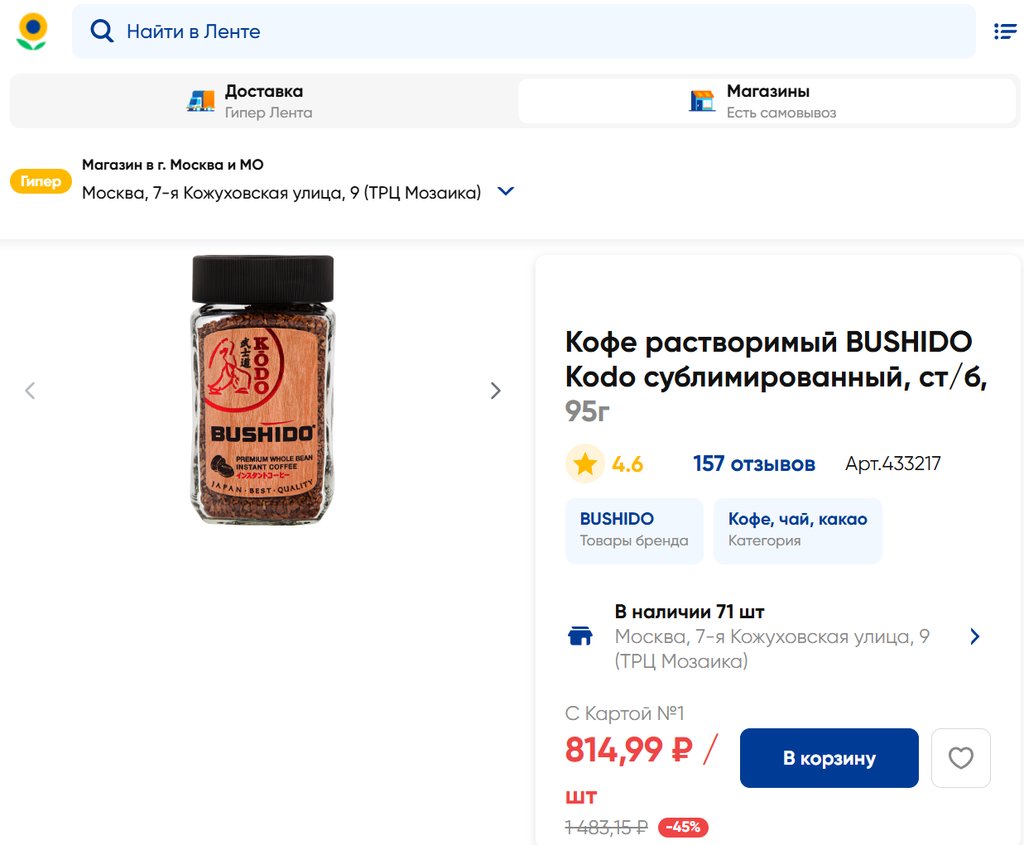Click the store building icon

703,101
